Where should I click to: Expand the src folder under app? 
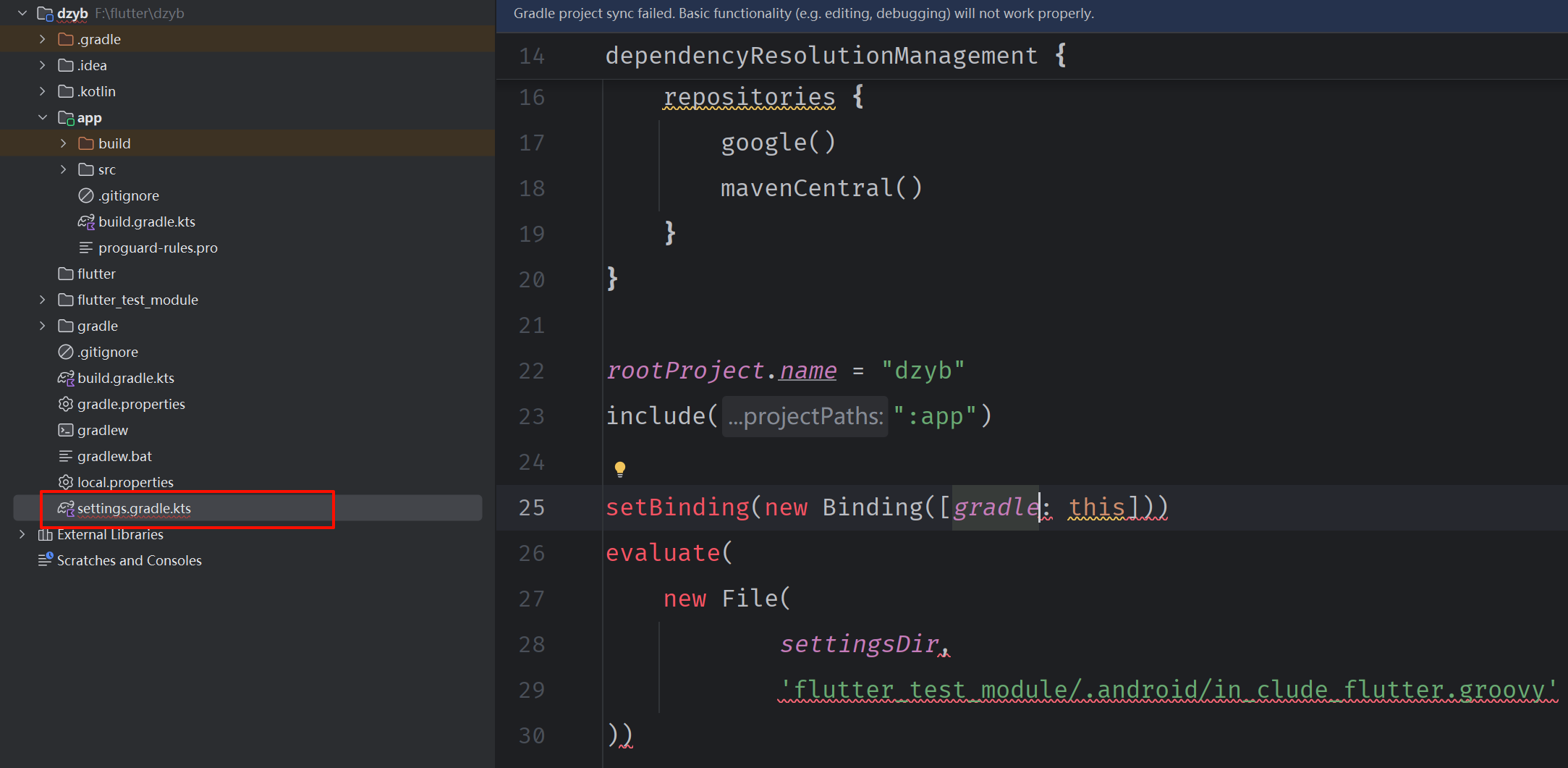pos(64,169)
